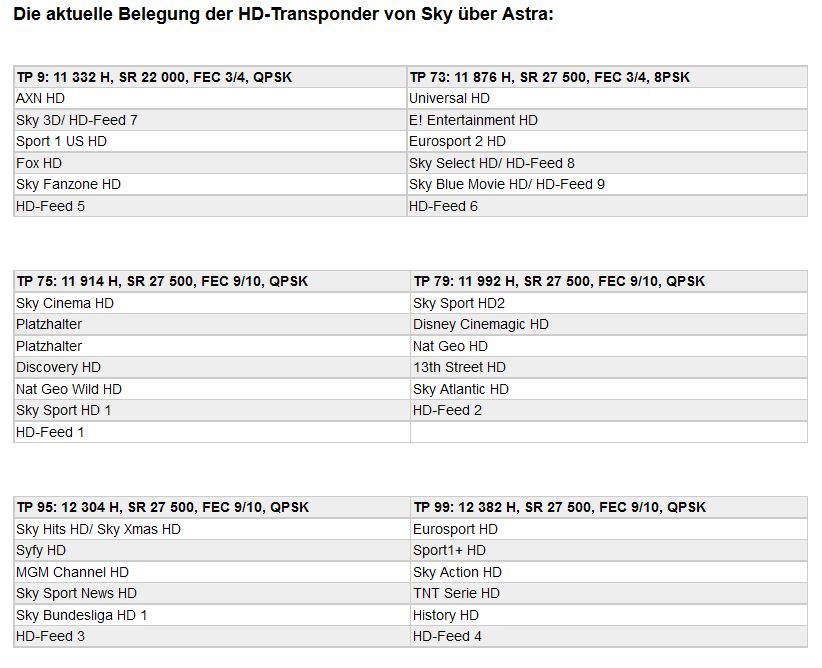Screen dimensions: 822x668
Task: Select Eurosport 2 HD entry
Action: tap(607, 142)
